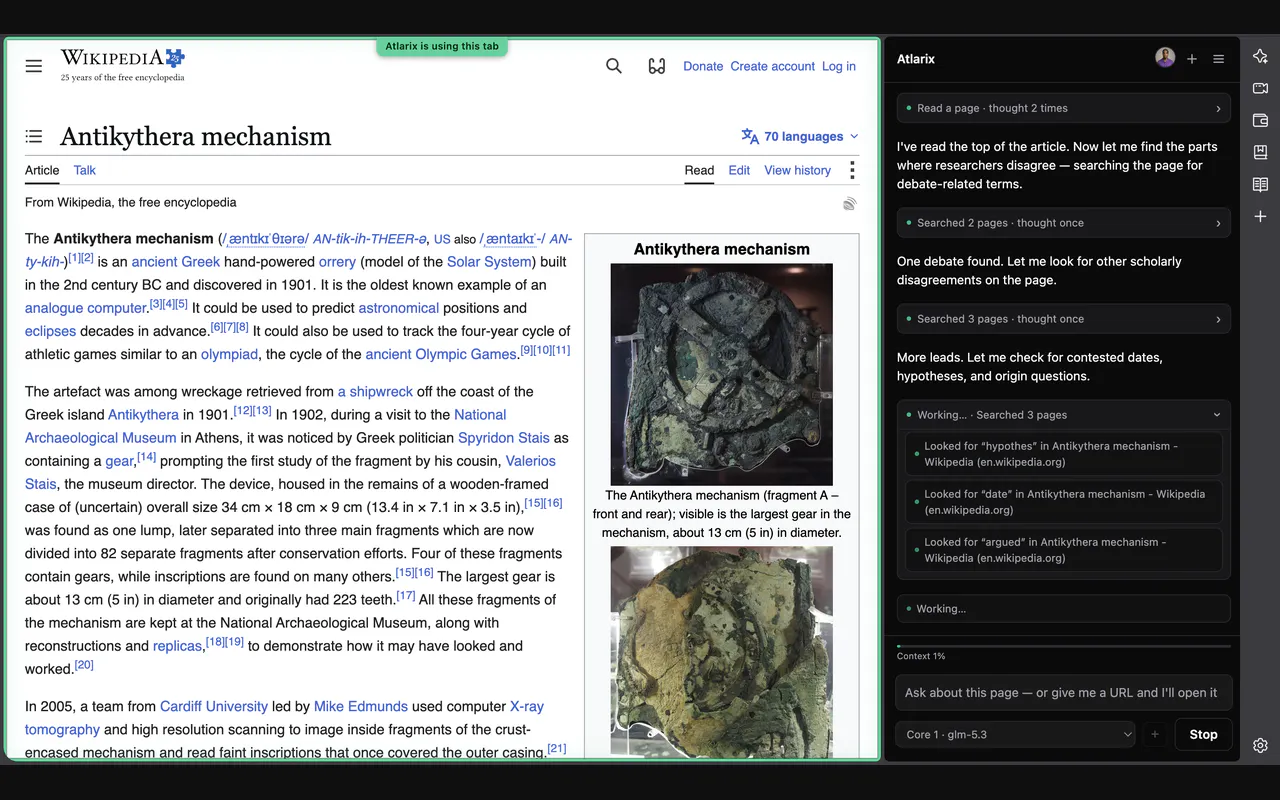
Task: Open the 'a shipwreck' link
Action: pyautogui.click(x=375, y=392)
